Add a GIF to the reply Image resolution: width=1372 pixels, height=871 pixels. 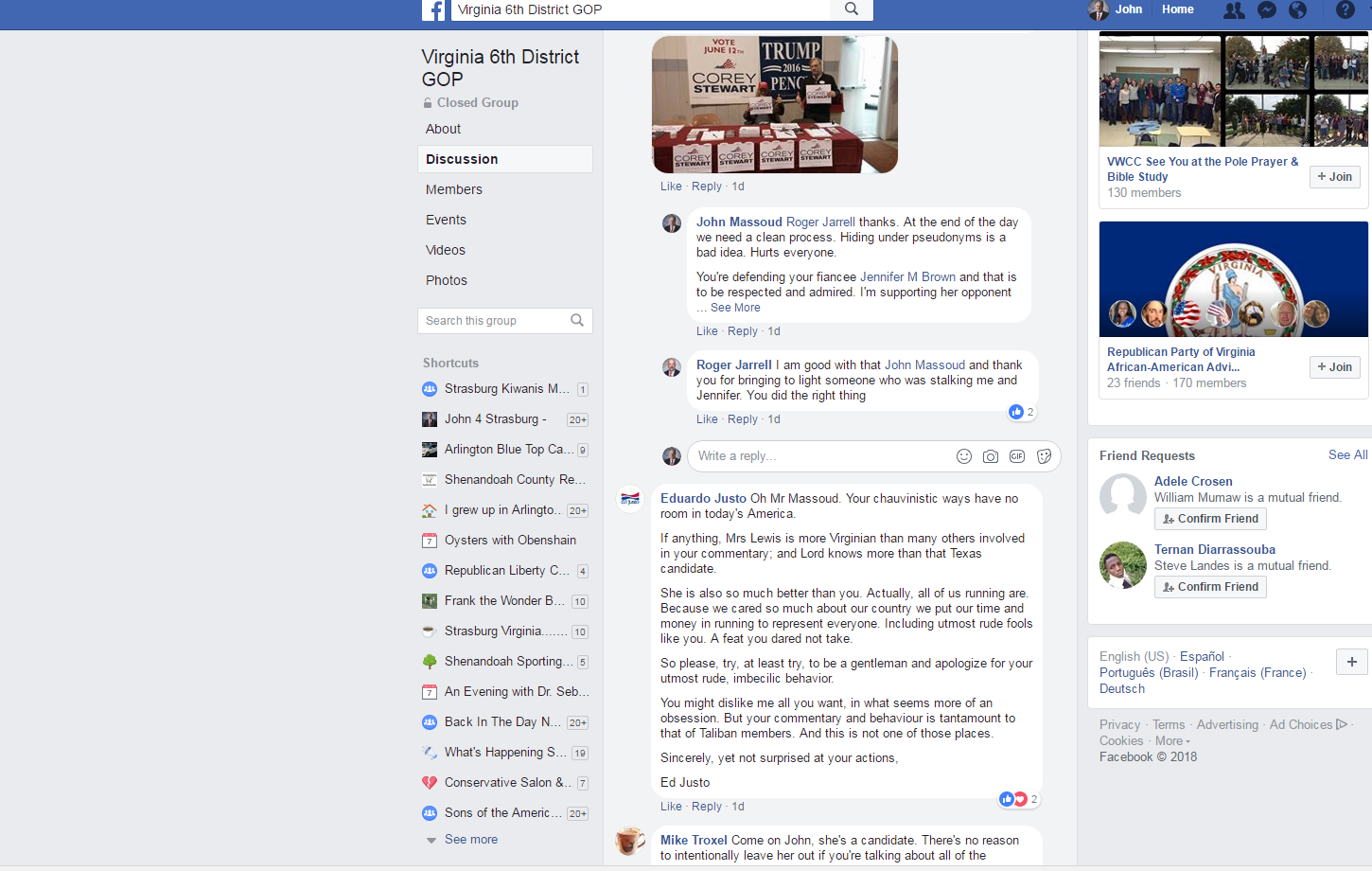tap(1017, 456)
